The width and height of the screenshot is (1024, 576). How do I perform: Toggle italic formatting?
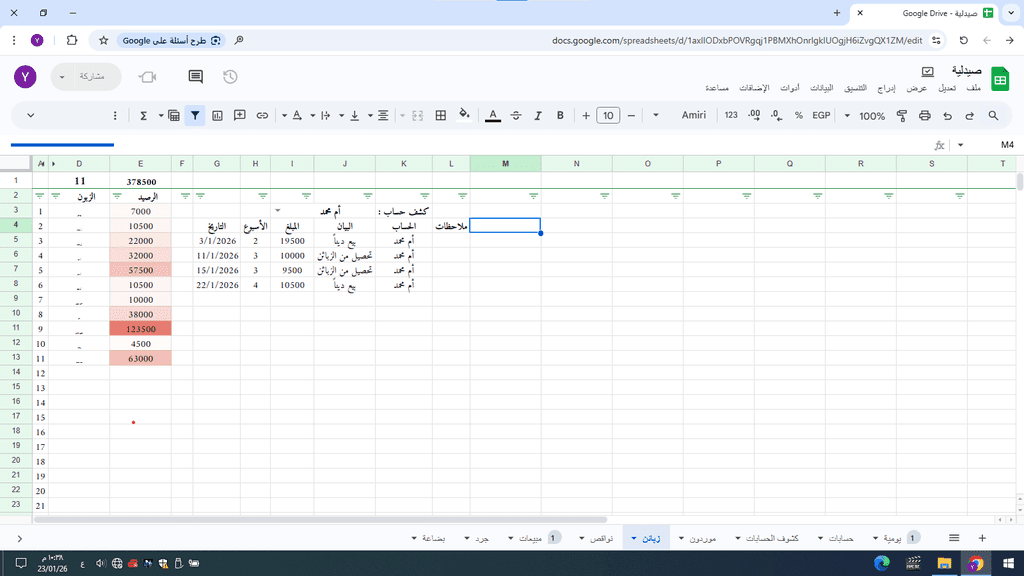[x=538, y=116]
